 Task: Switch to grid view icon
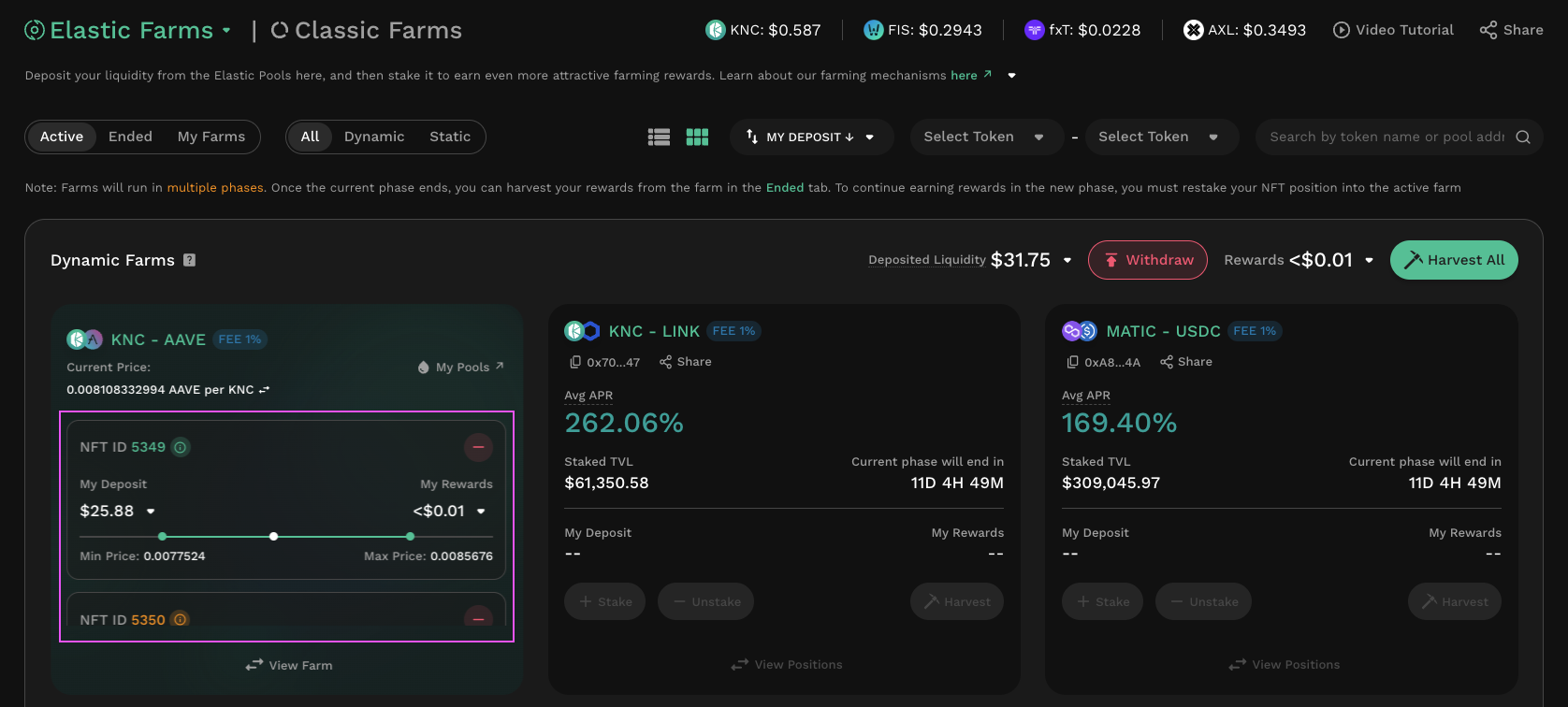point(697,137)
